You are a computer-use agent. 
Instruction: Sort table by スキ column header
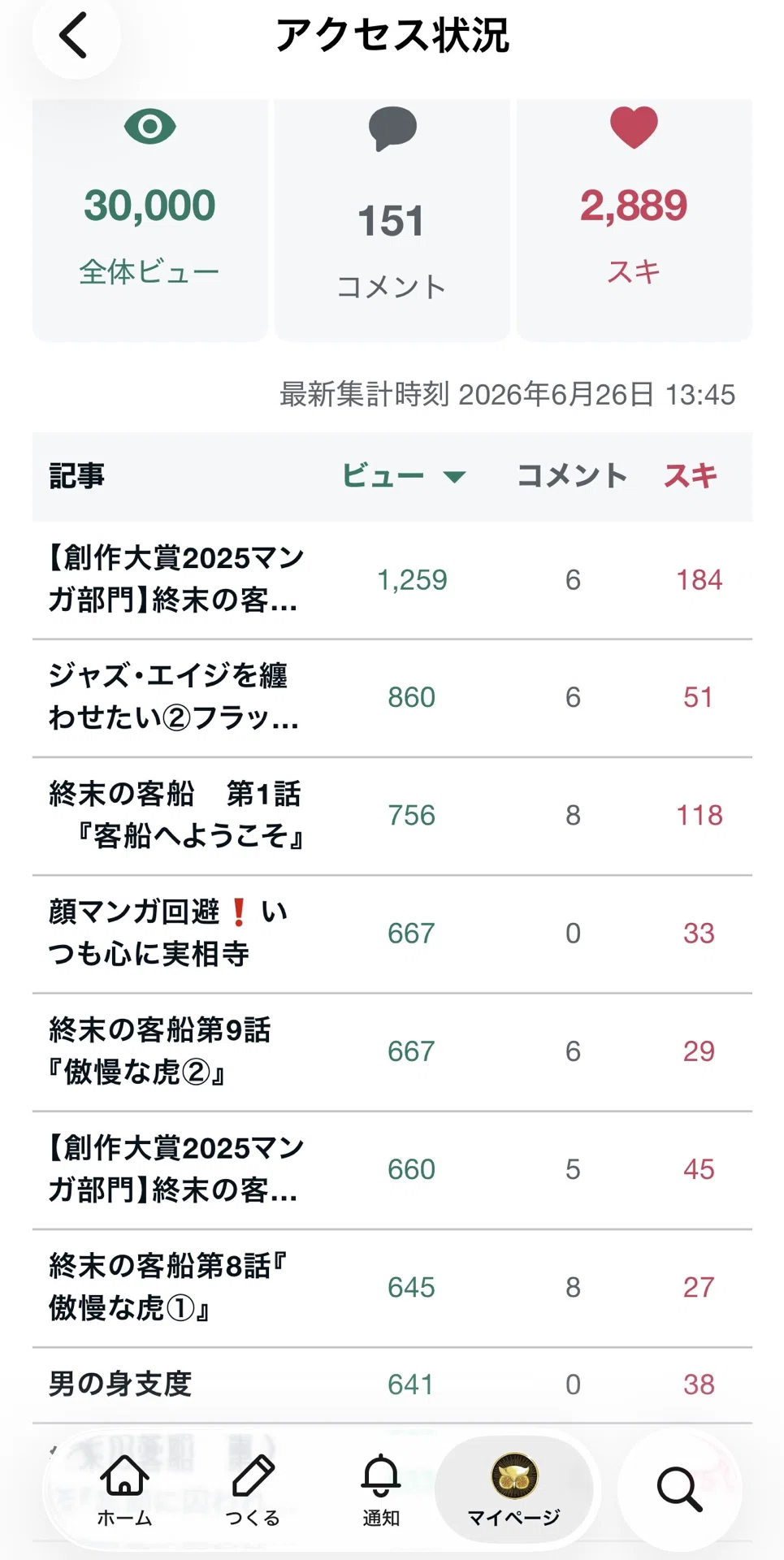point(691,476)
